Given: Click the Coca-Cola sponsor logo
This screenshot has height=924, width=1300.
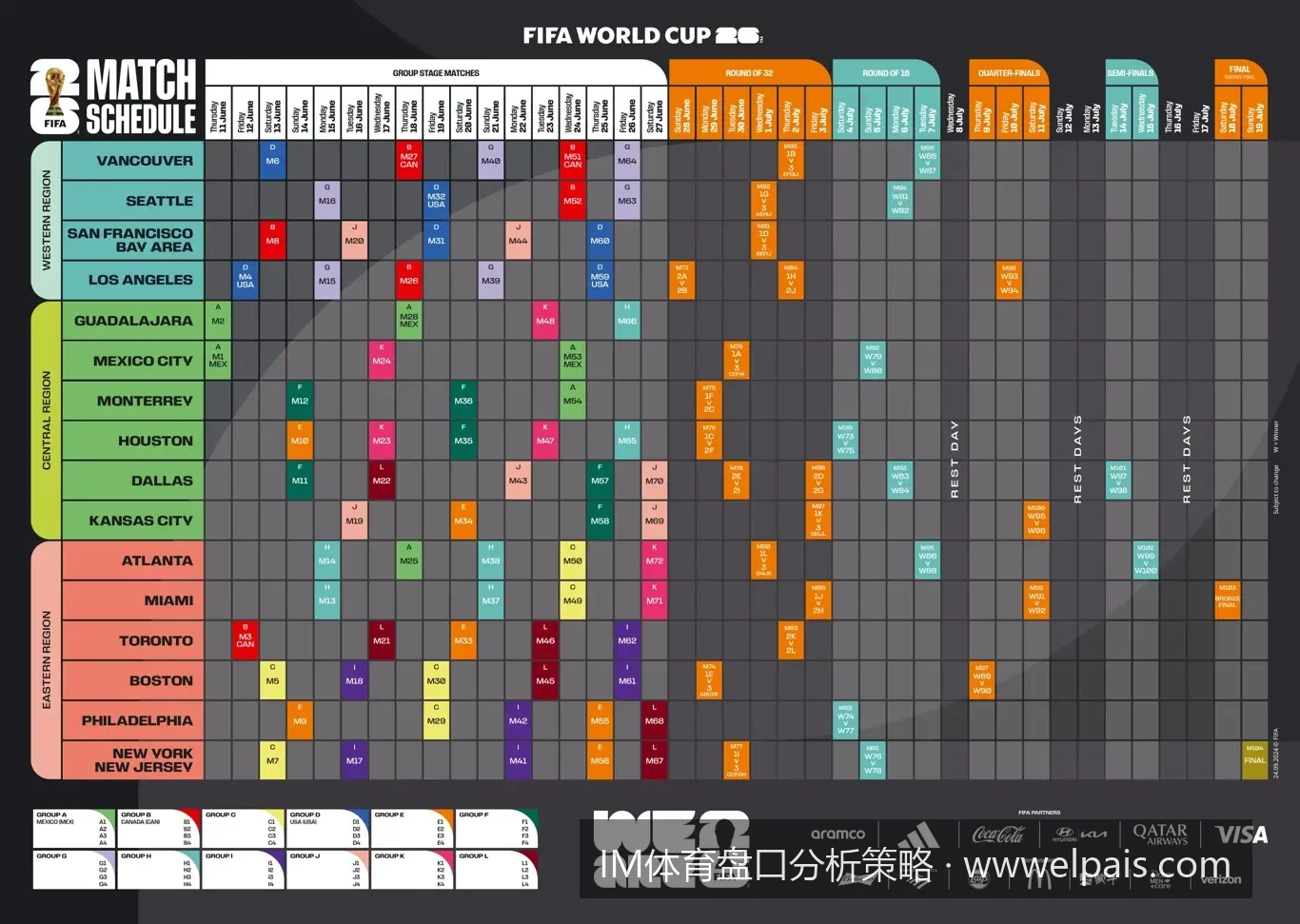Looking at the screenshot, I should [998, 835].
